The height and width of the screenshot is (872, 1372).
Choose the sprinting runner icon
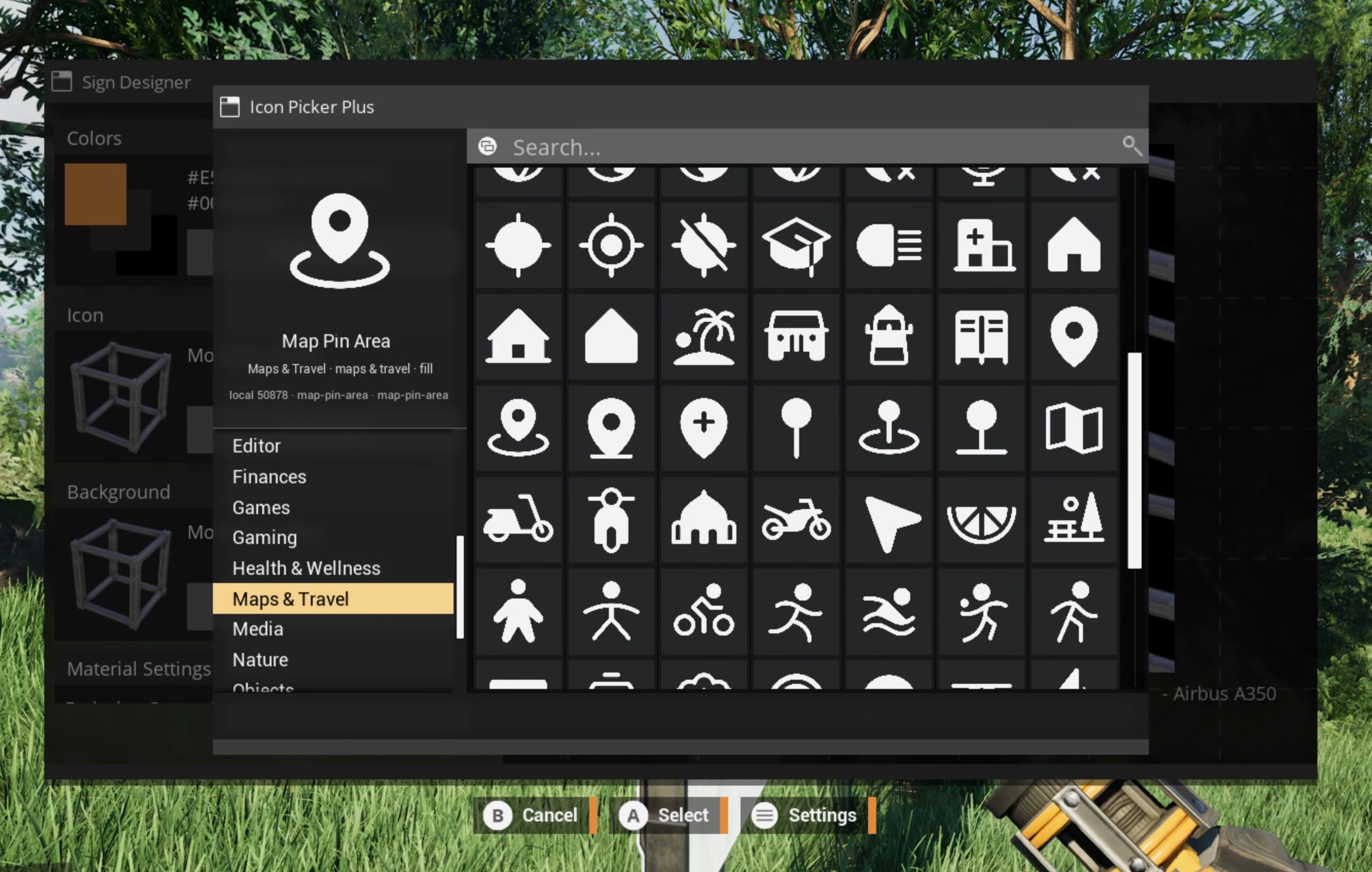(x=797, y=612)
